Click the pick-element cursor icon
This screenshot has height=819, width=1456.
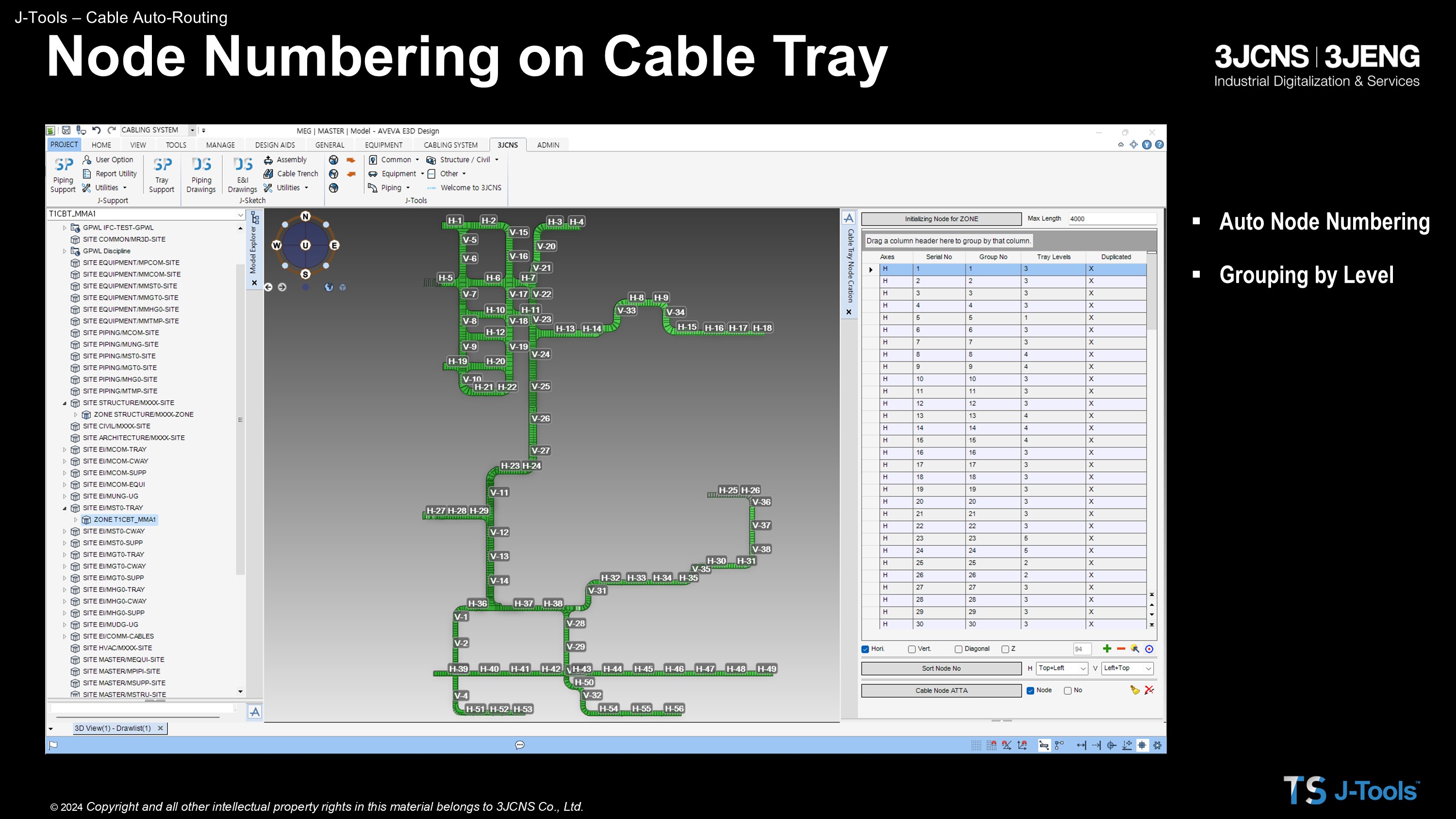pos(1135,649)
